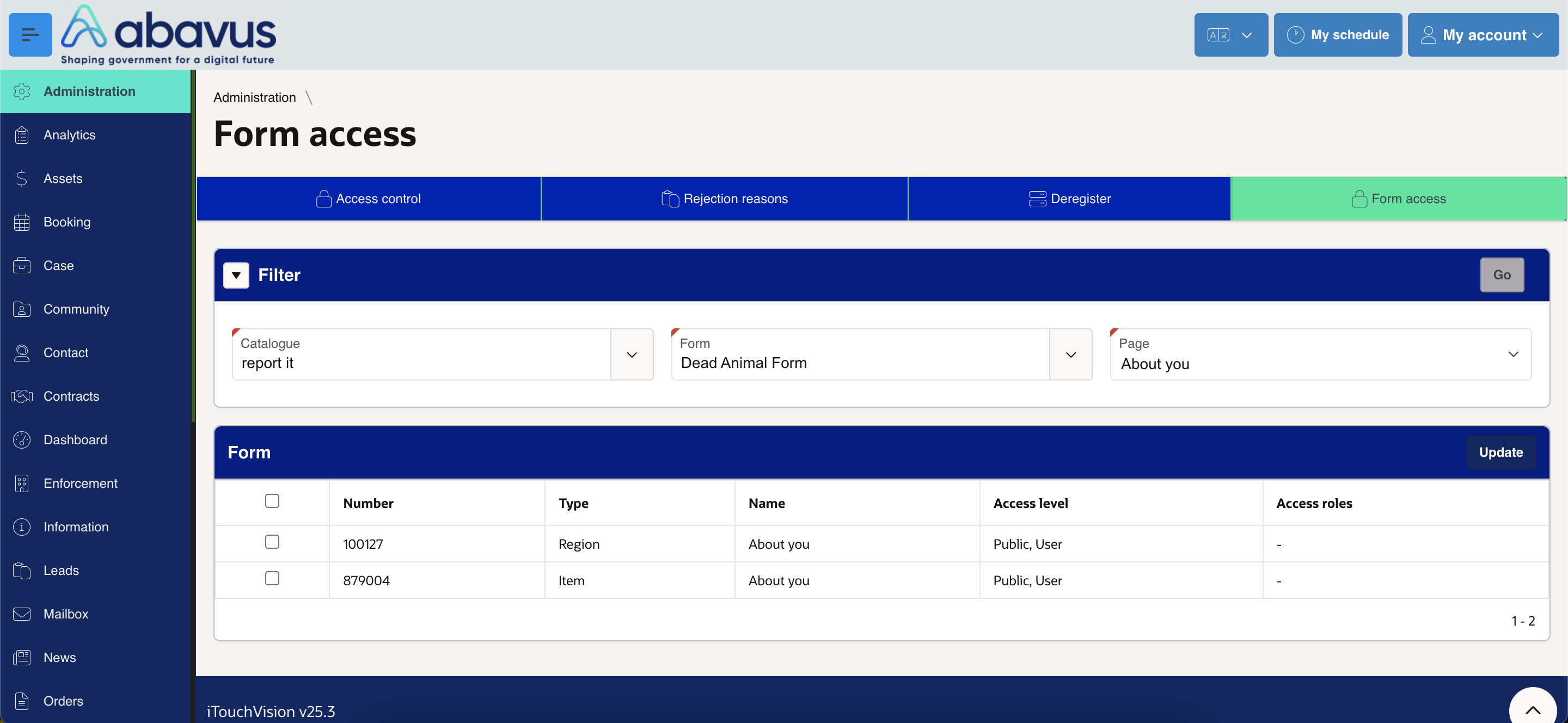Image resolution: width=1568 pixels, height=723 pixels.
Task: Click the Dashboard gauge icon
Action: click(x=22, y=440)
